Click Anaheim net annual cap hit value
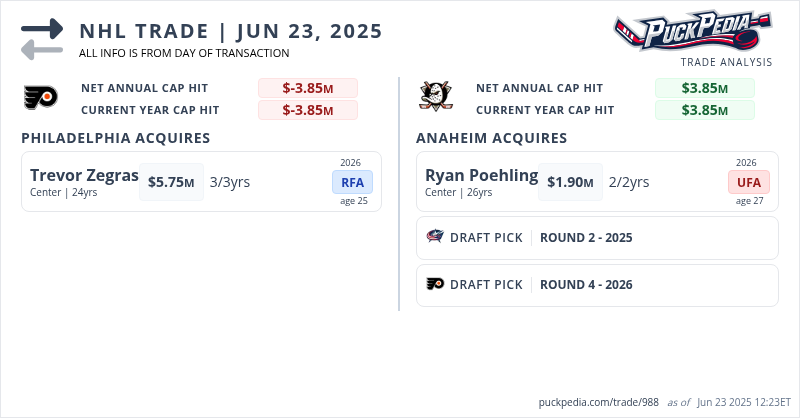This screenshot has height=418, width=800. [704, 88]
